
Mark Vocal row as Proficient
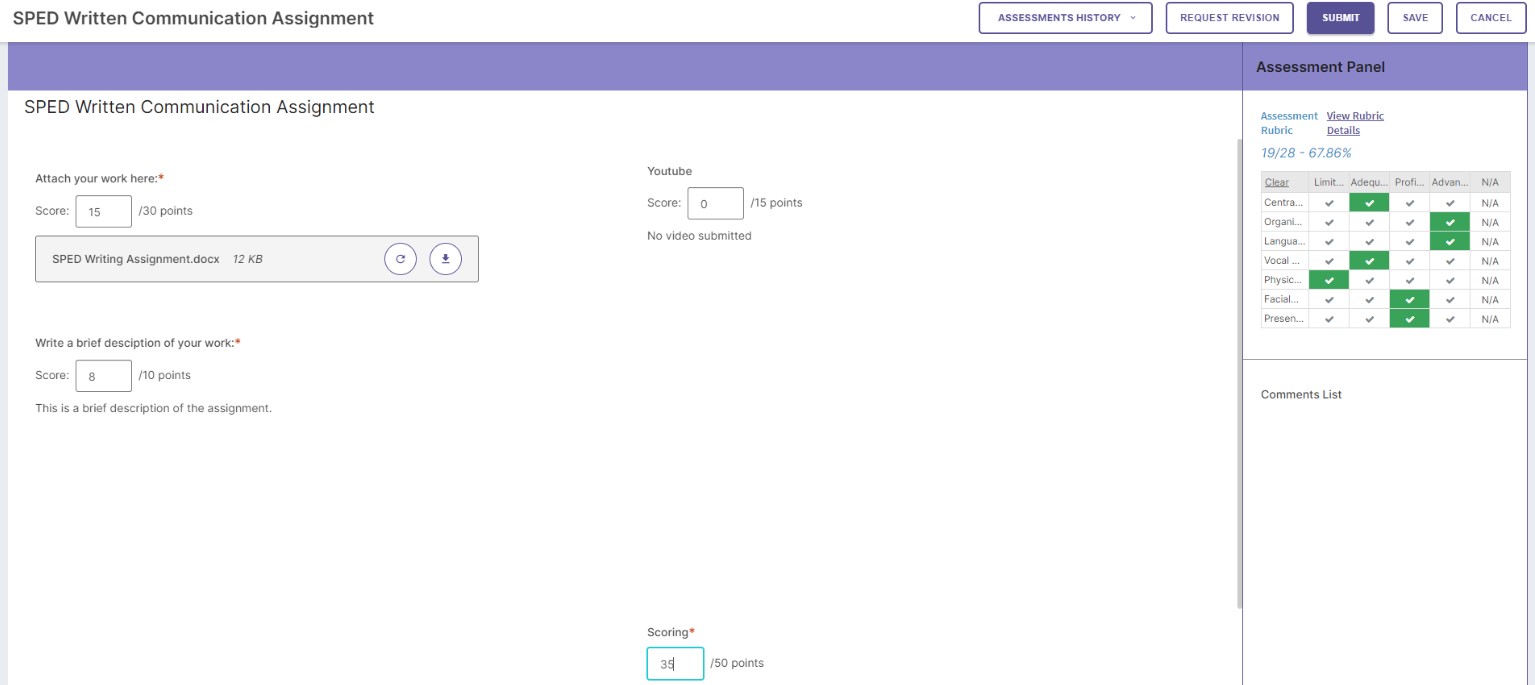tap(1410, 260)
